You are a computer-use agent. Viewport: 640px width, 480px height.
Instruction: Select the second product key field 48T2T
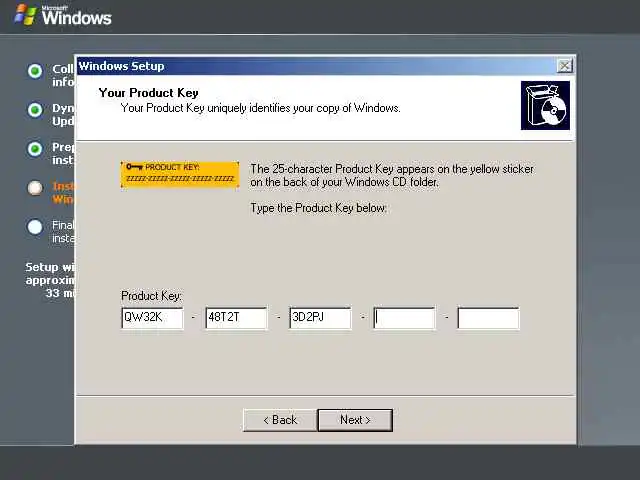click(236, 318)
